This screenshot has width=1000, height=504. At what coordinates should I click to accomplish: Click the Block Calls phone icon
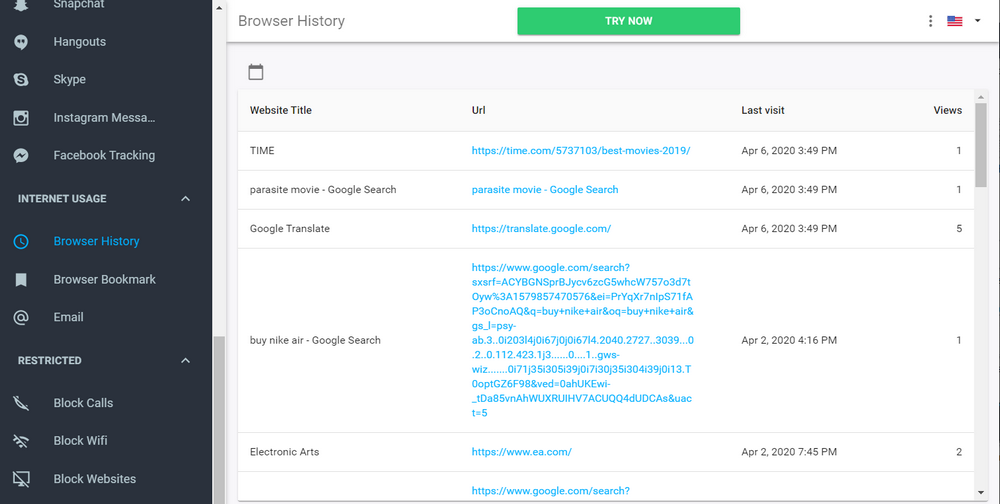point(21,403)
